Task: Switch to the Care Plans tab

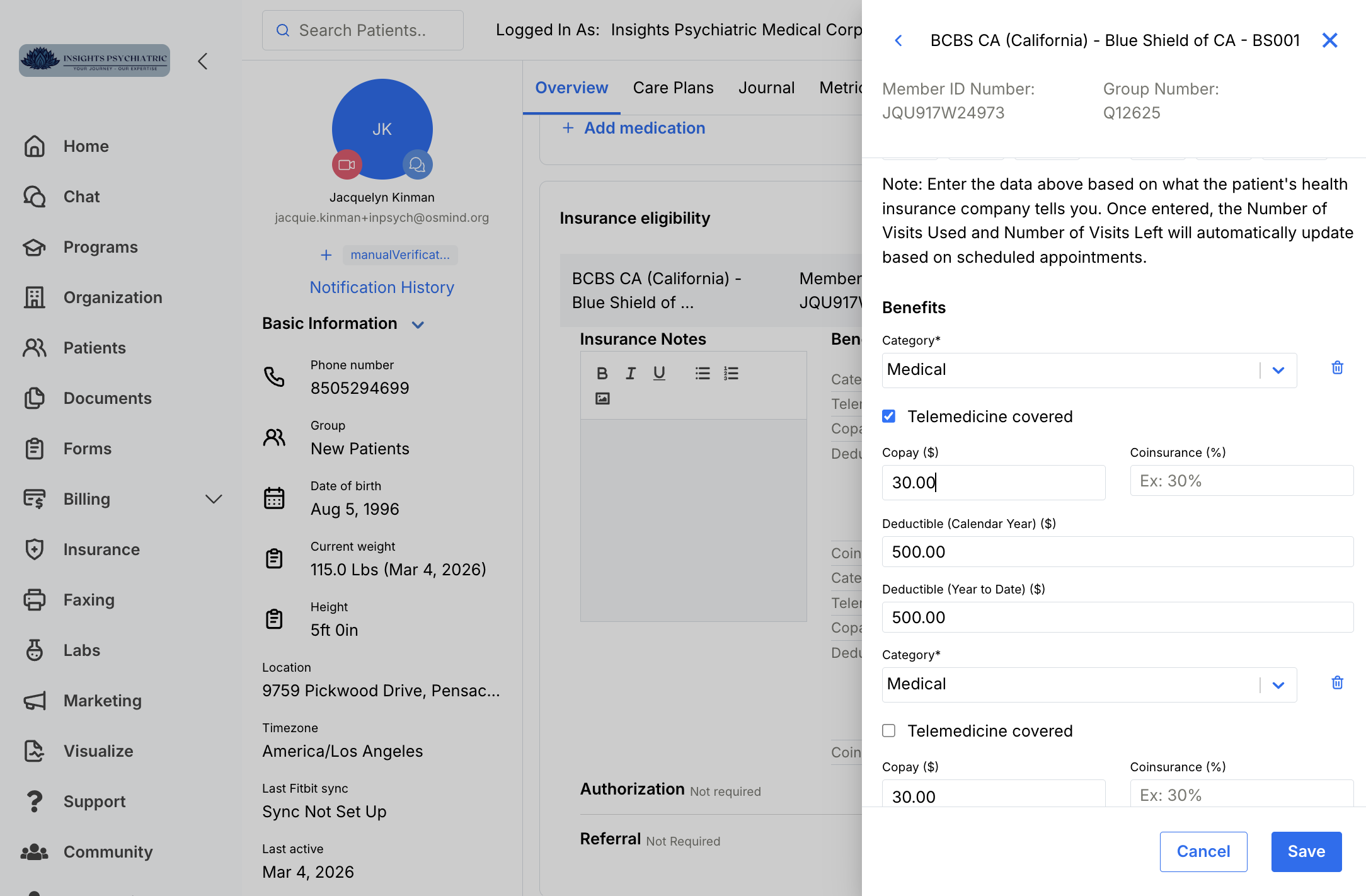Action: tap(673, 88)
